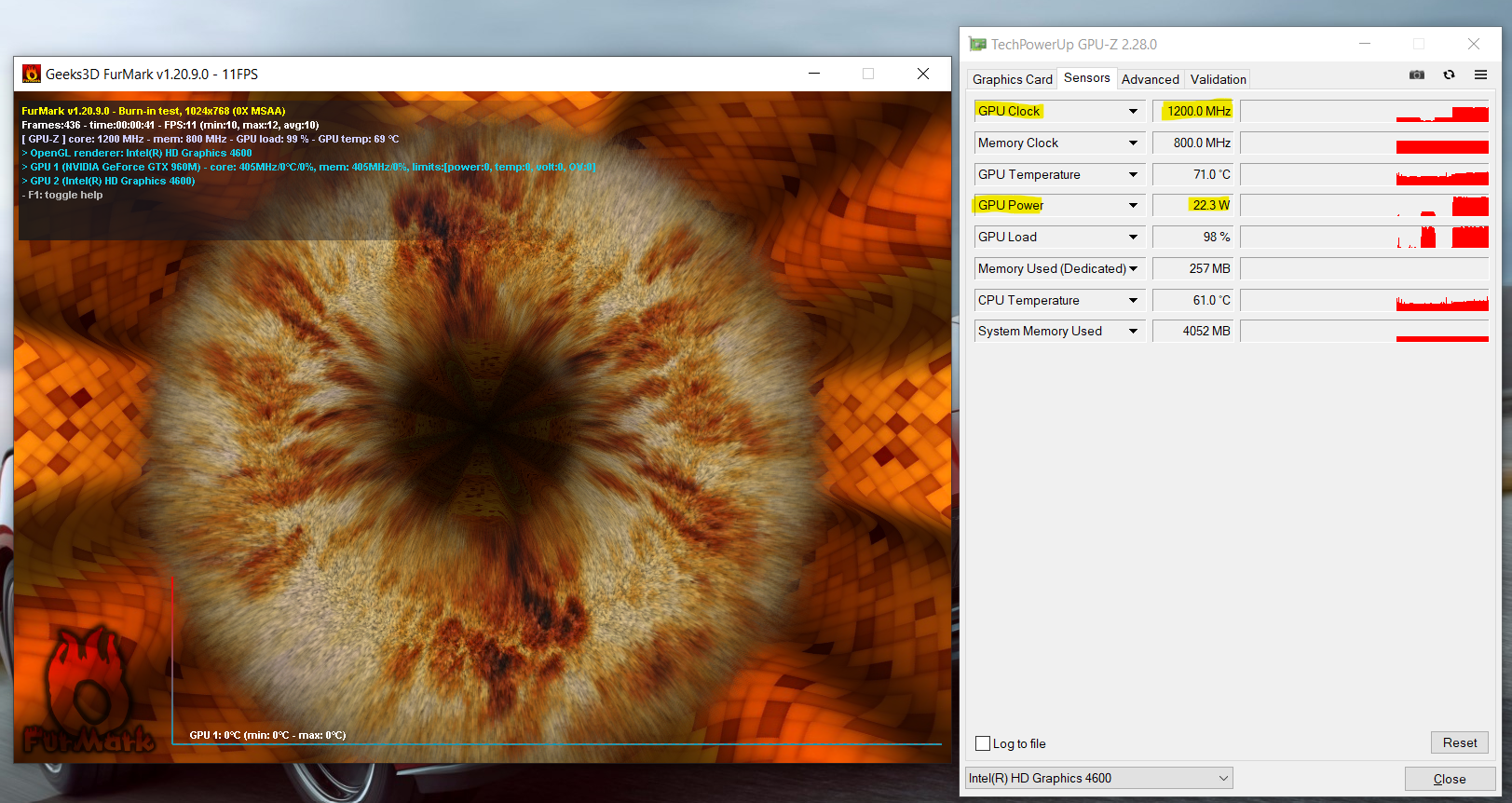Open the GPU Power sensor dropdown

pyautogui.click(x=1133, y=205)
